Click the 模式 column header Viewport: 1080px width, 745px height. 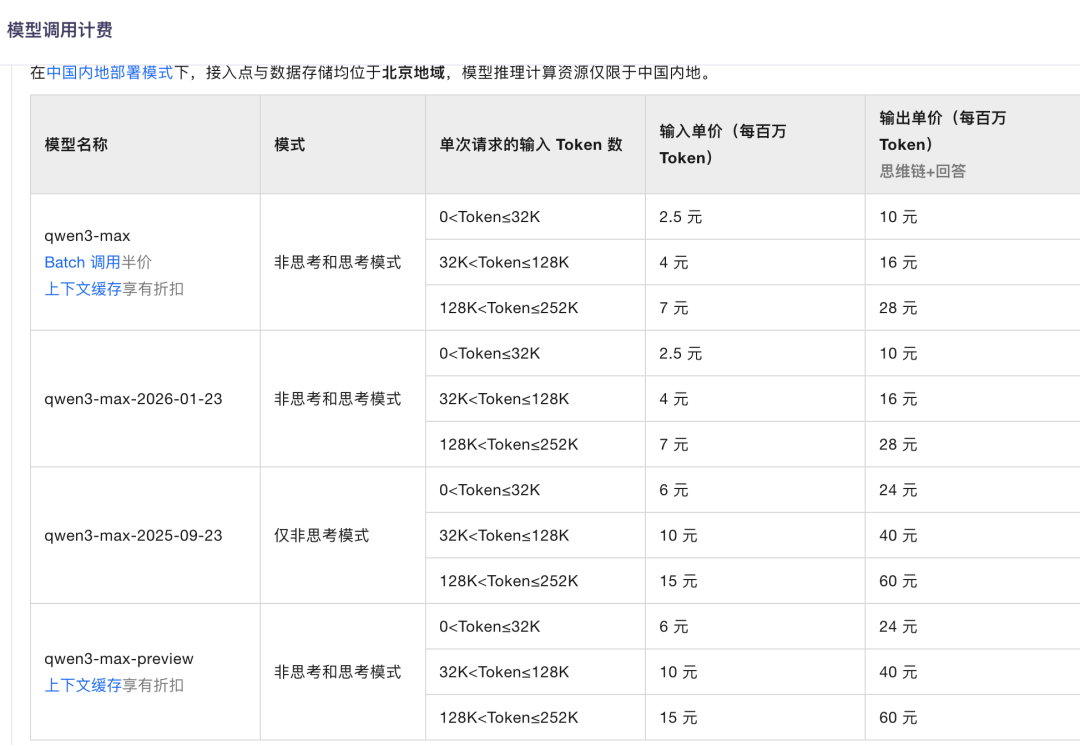tap(287, 144)
